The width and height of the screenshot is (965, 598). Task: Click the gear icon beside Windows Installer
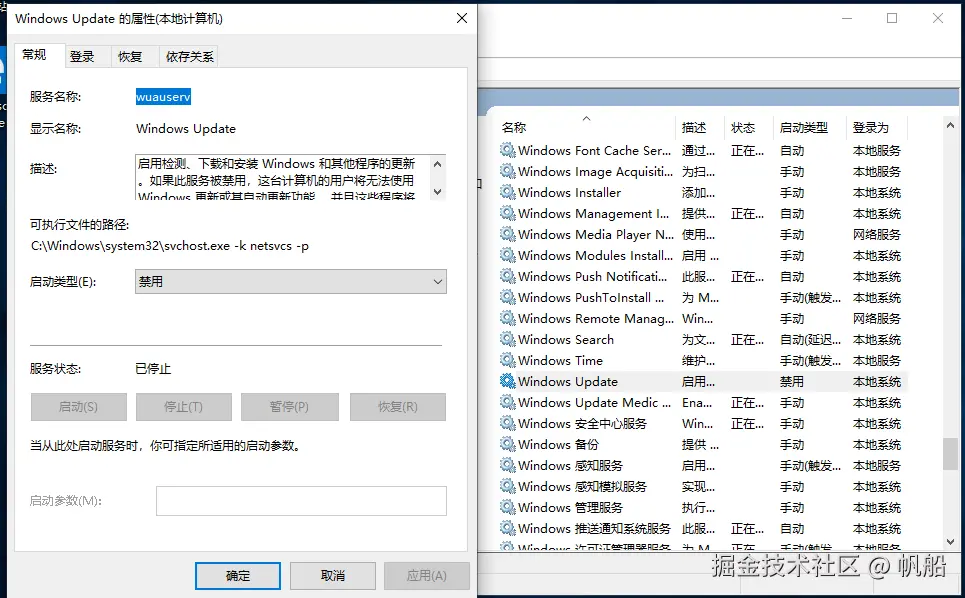click(507, 192)
